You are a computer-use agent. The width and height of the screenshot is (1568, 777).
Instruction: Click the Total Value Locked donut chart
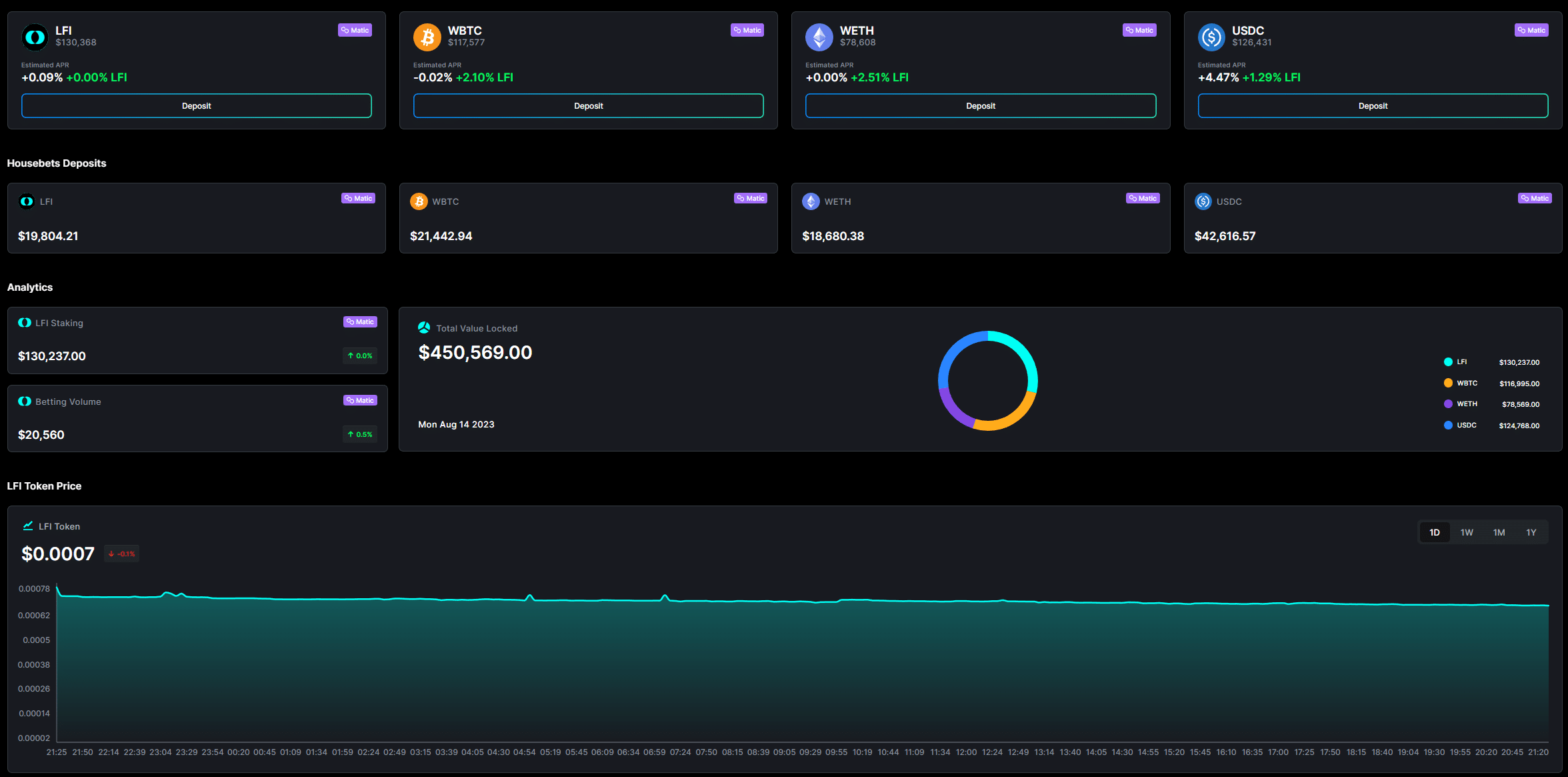coord(988,381)
